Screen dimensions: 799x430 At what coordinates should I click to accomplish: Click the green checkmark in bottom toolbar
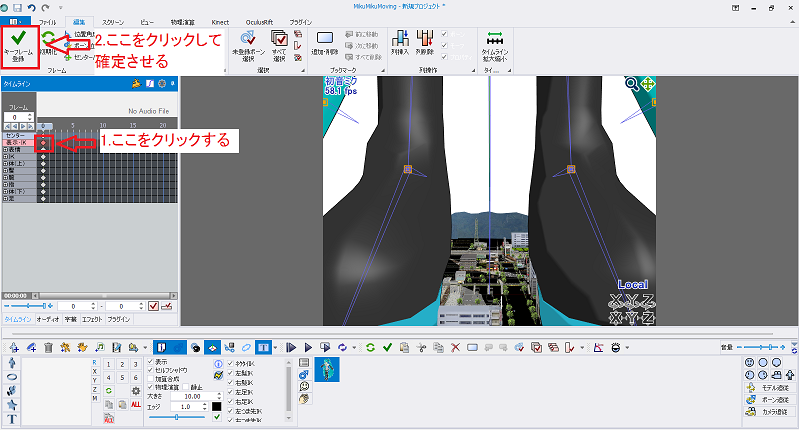pos(387,347)
